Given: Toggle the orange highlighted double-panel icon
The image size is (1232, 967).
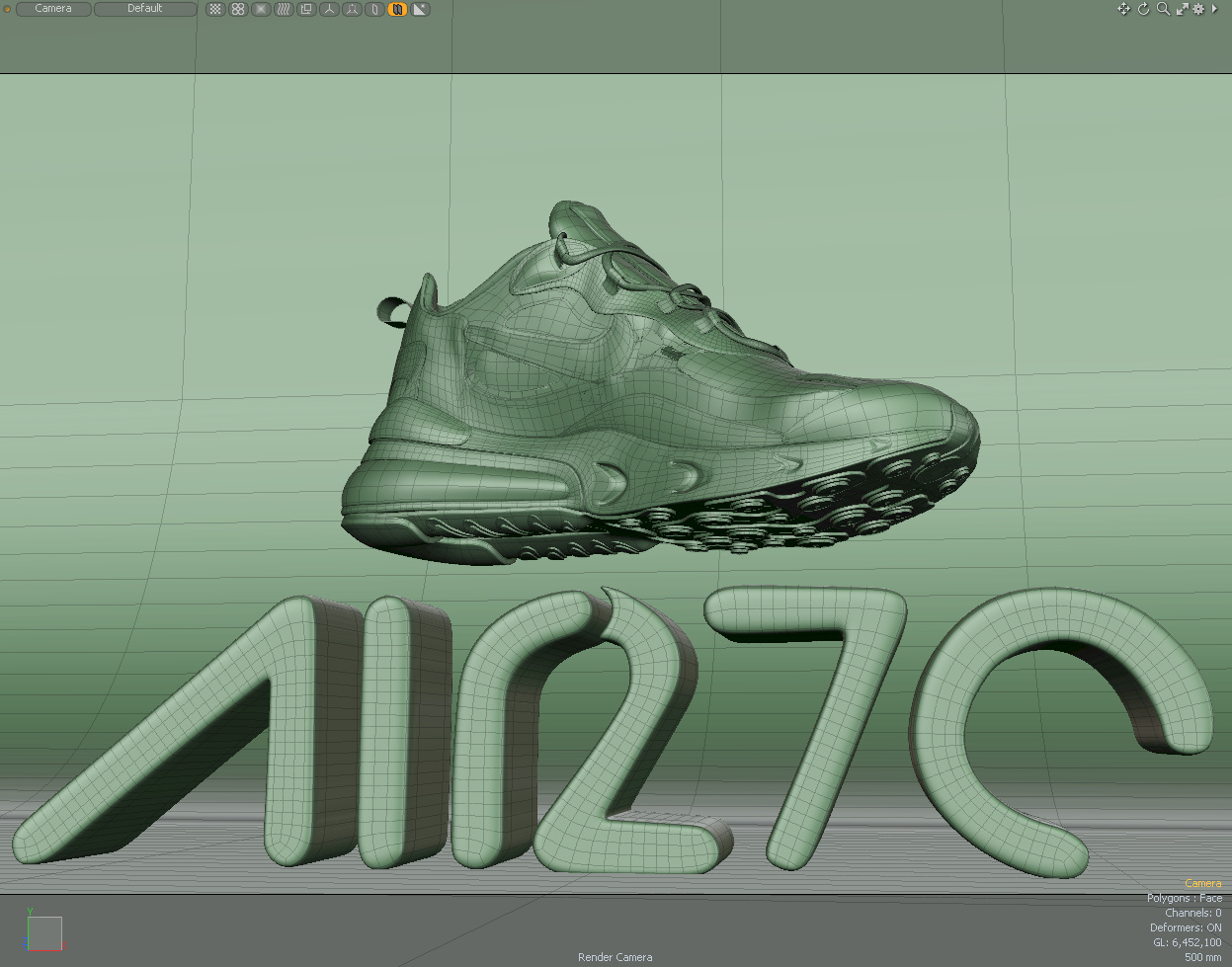Looking at the screenshot, I should (397, 9).
